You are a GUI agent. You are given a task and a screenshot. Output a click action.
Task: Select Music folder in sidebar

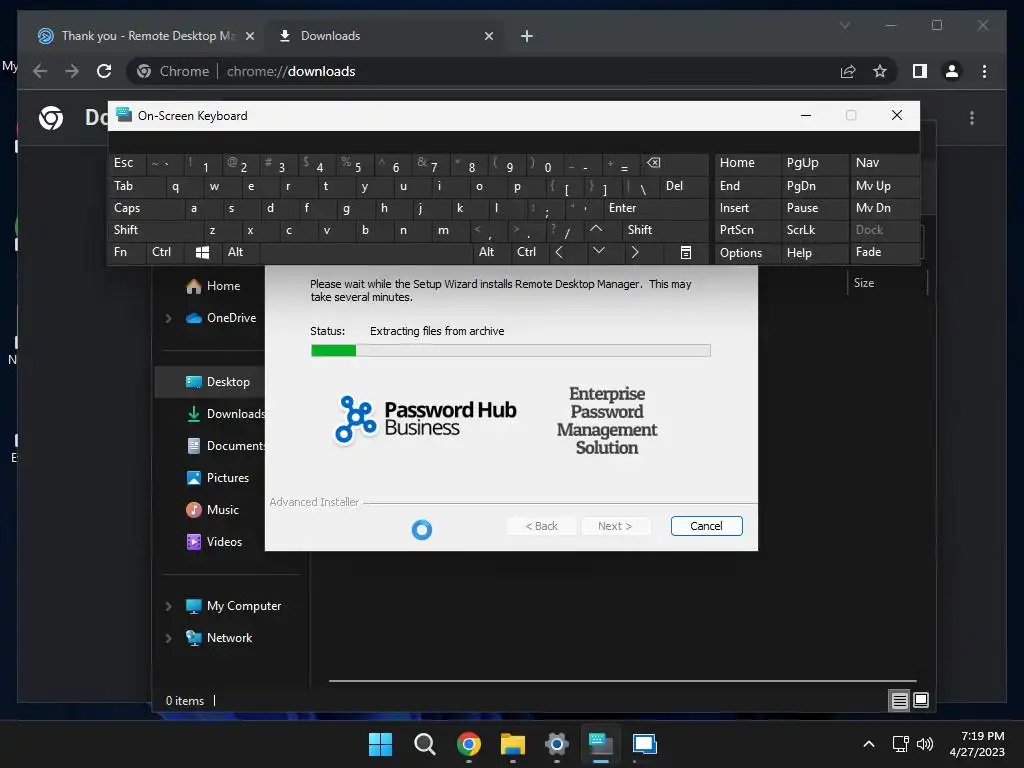point(212,510)
